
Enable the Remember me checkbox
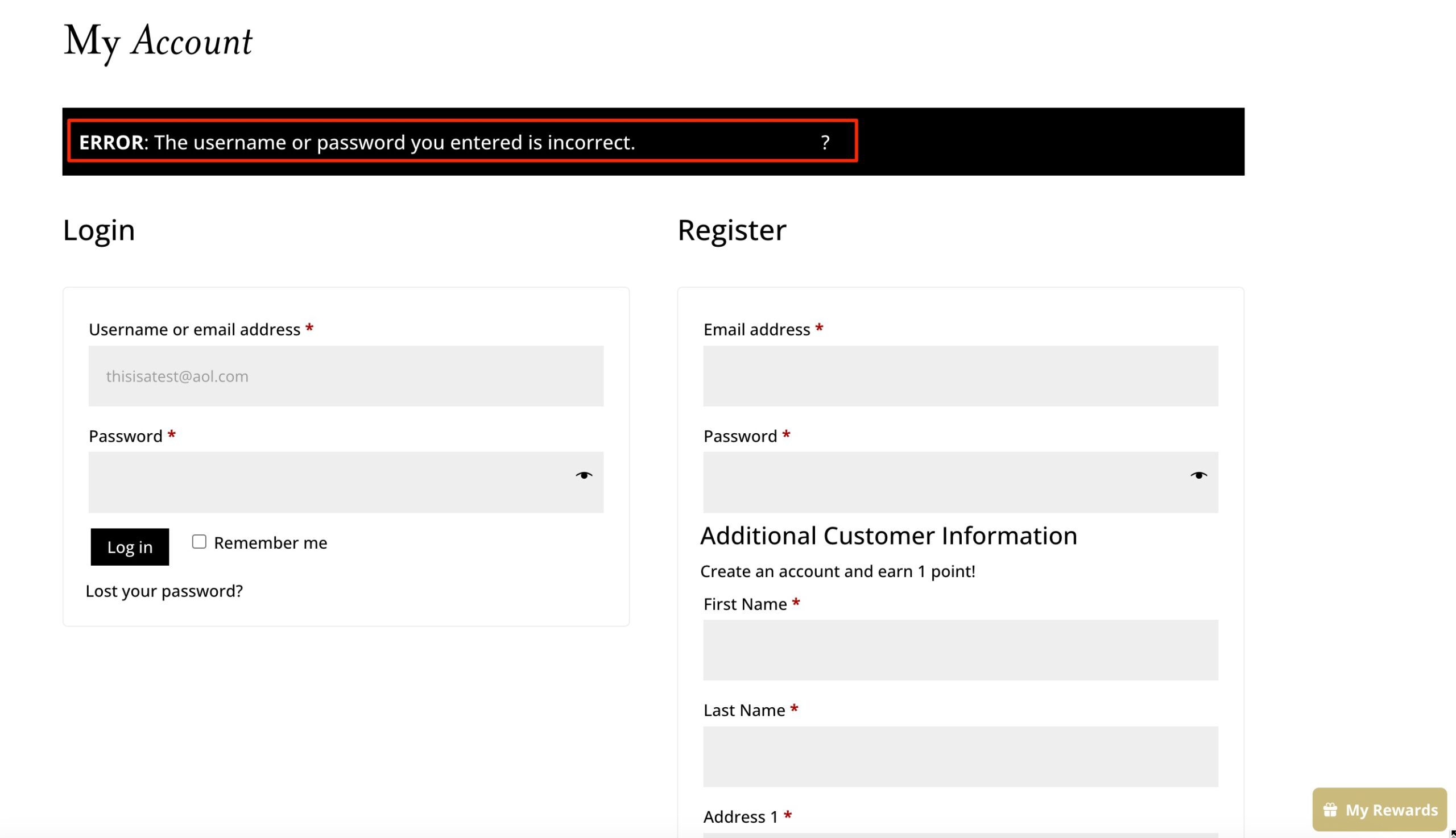199,542
